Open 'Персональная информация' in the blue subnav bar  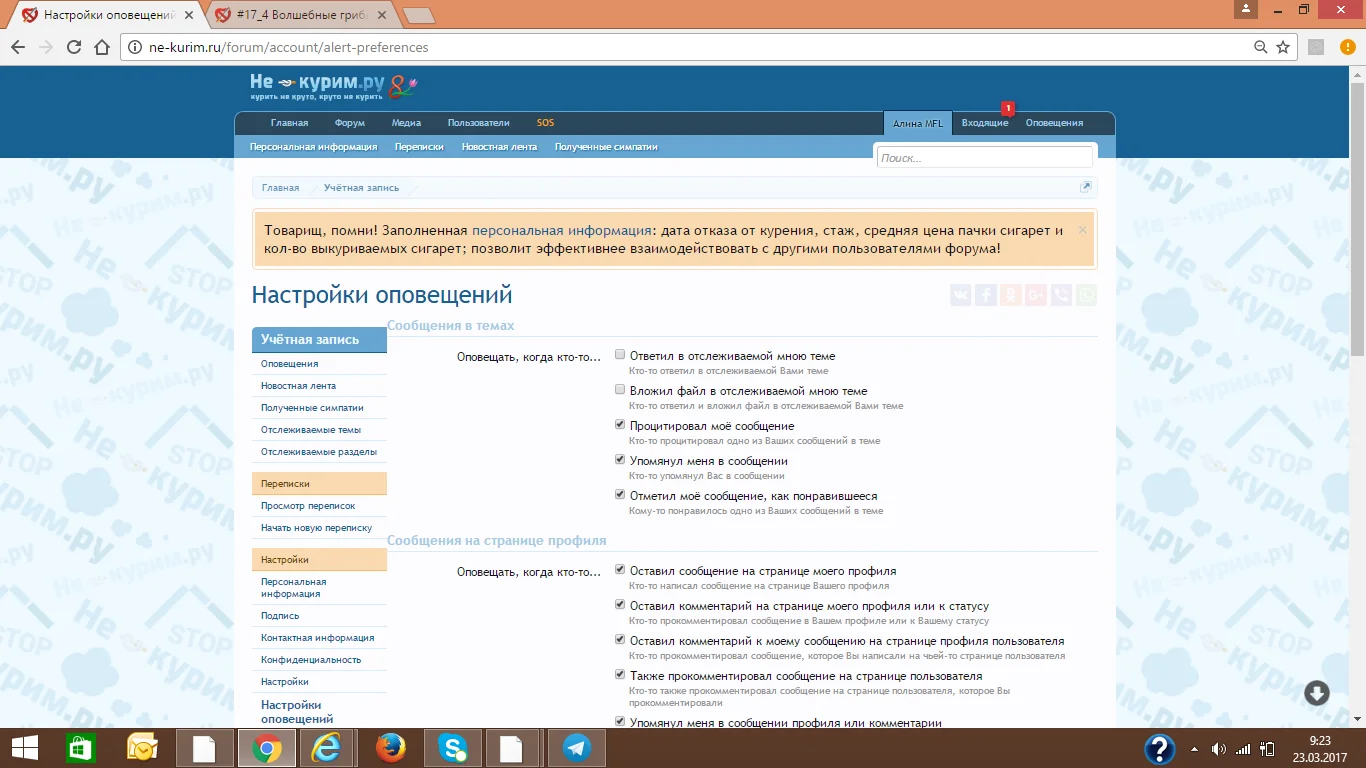tap(313, 147)
